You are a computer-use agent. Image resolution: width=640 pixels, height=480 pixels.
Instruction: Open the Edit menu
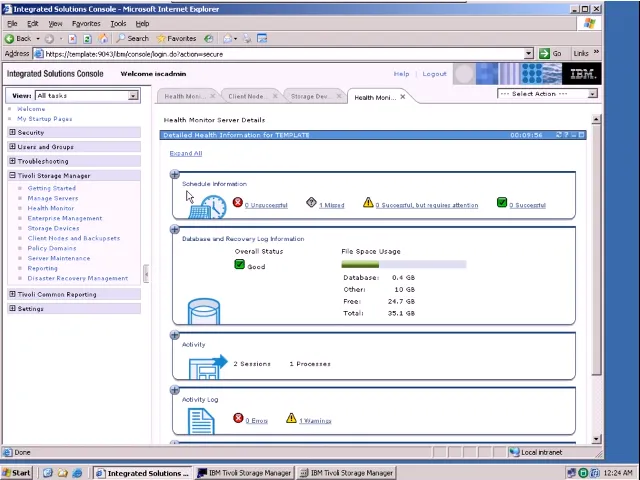pos(33,24)
